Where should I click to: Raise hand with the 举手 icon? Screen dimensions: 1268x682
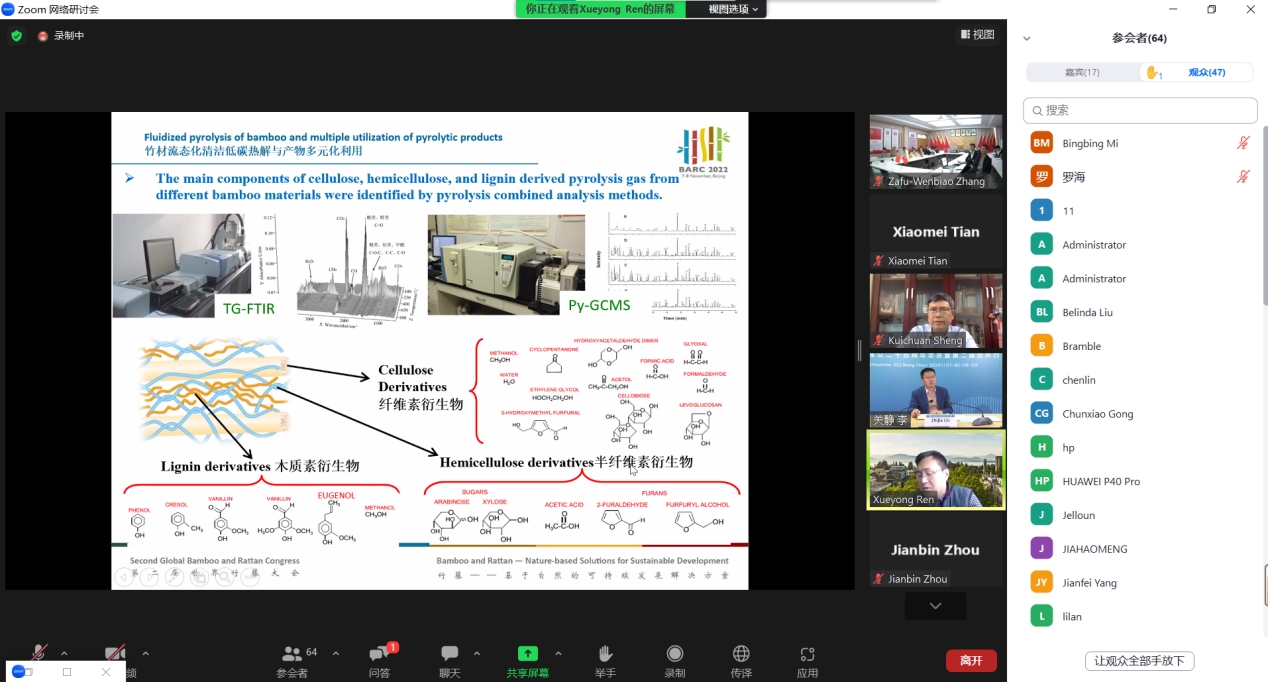[605, 653]
